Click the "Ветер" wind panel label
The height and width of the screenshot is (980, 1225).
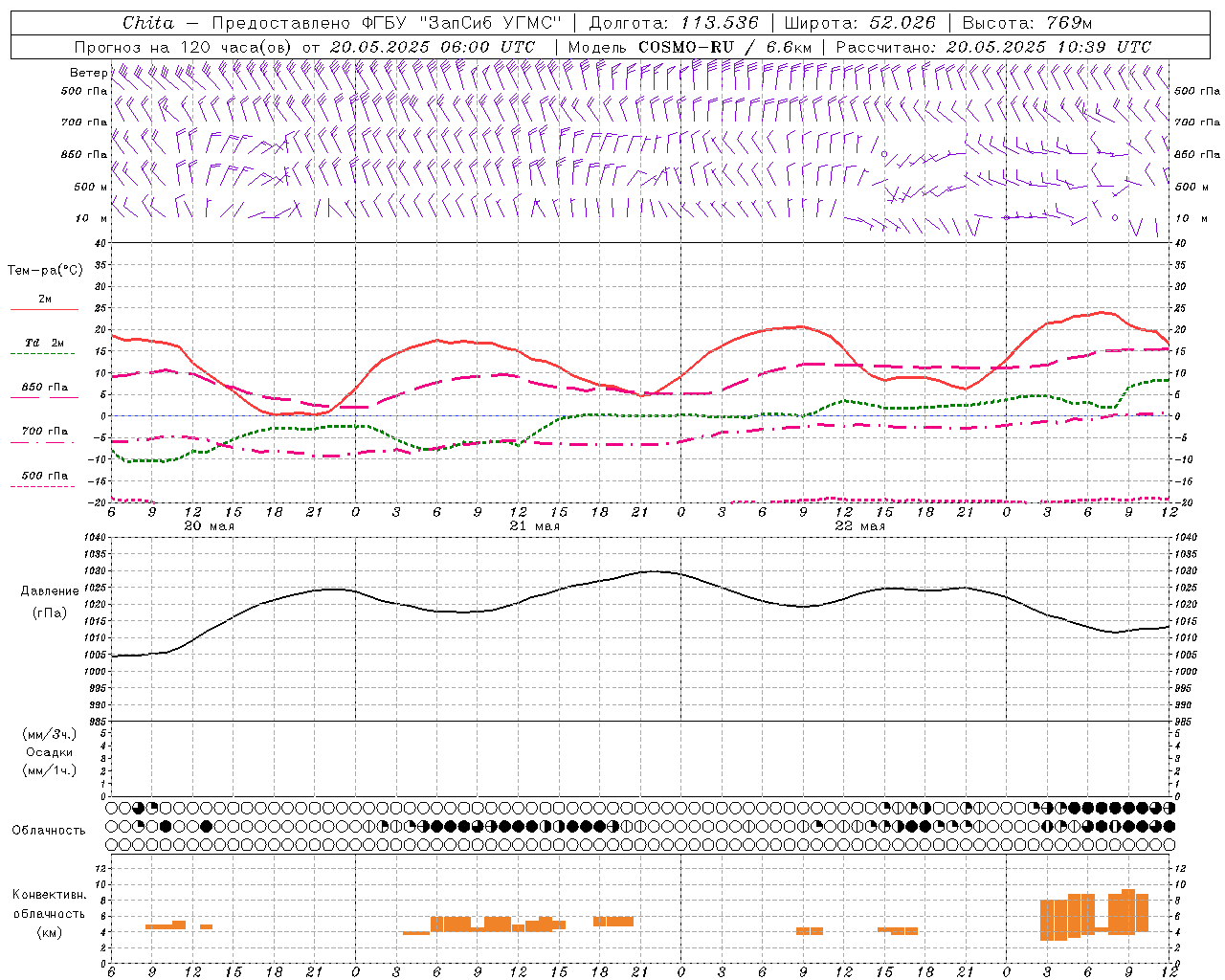tap(88, 73)
